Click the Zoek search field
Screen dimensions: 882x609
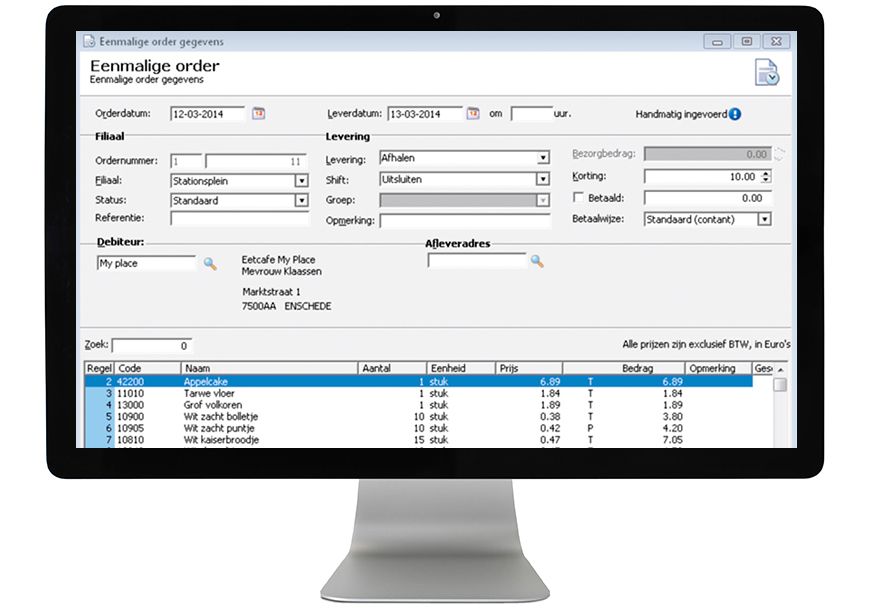tap(151, 345)
